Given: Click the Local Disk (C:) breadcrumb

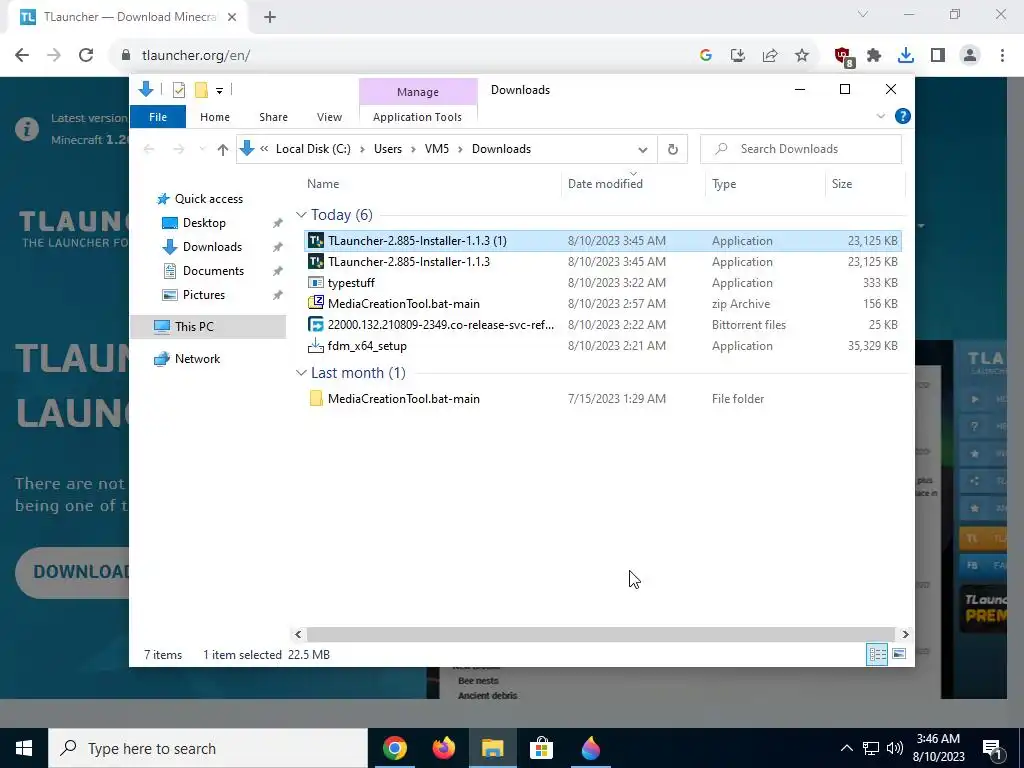Looking at the screenshot, I should click(x=313, y=149).
